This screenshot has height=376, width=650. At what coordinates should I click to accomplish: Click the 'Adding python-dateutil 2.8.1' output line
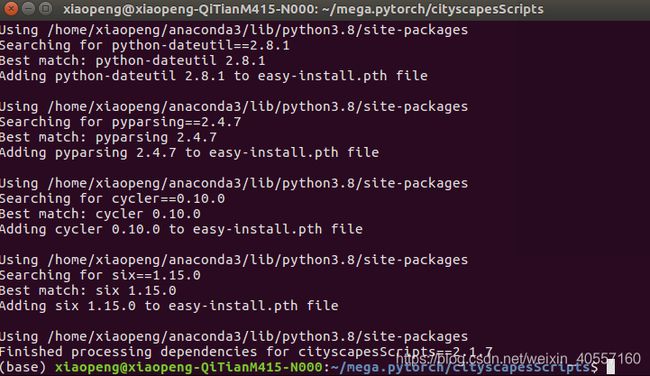[x=214, y=75]
